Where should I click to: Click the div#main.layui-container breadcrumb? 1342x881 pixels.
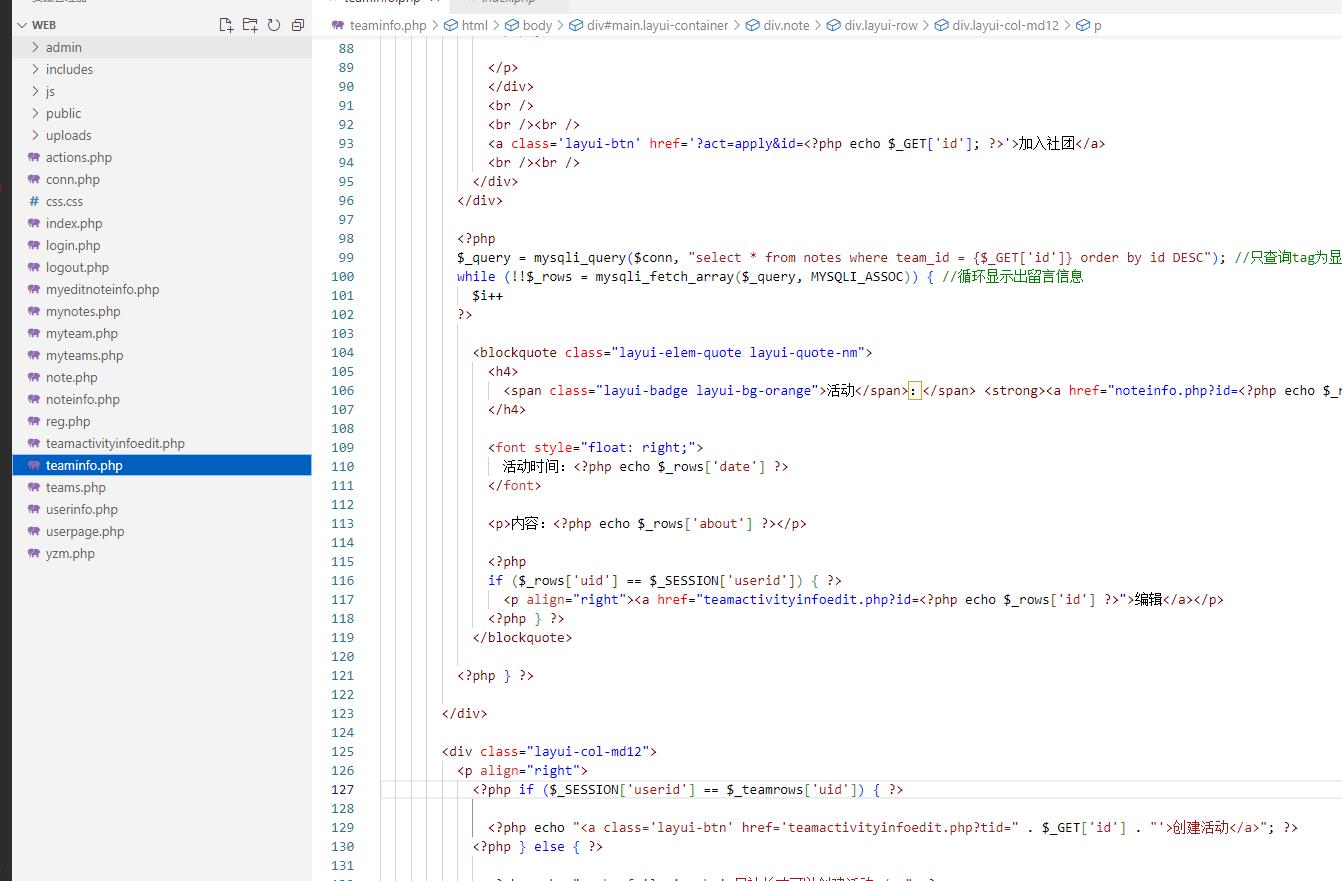(x=657, y=25)
